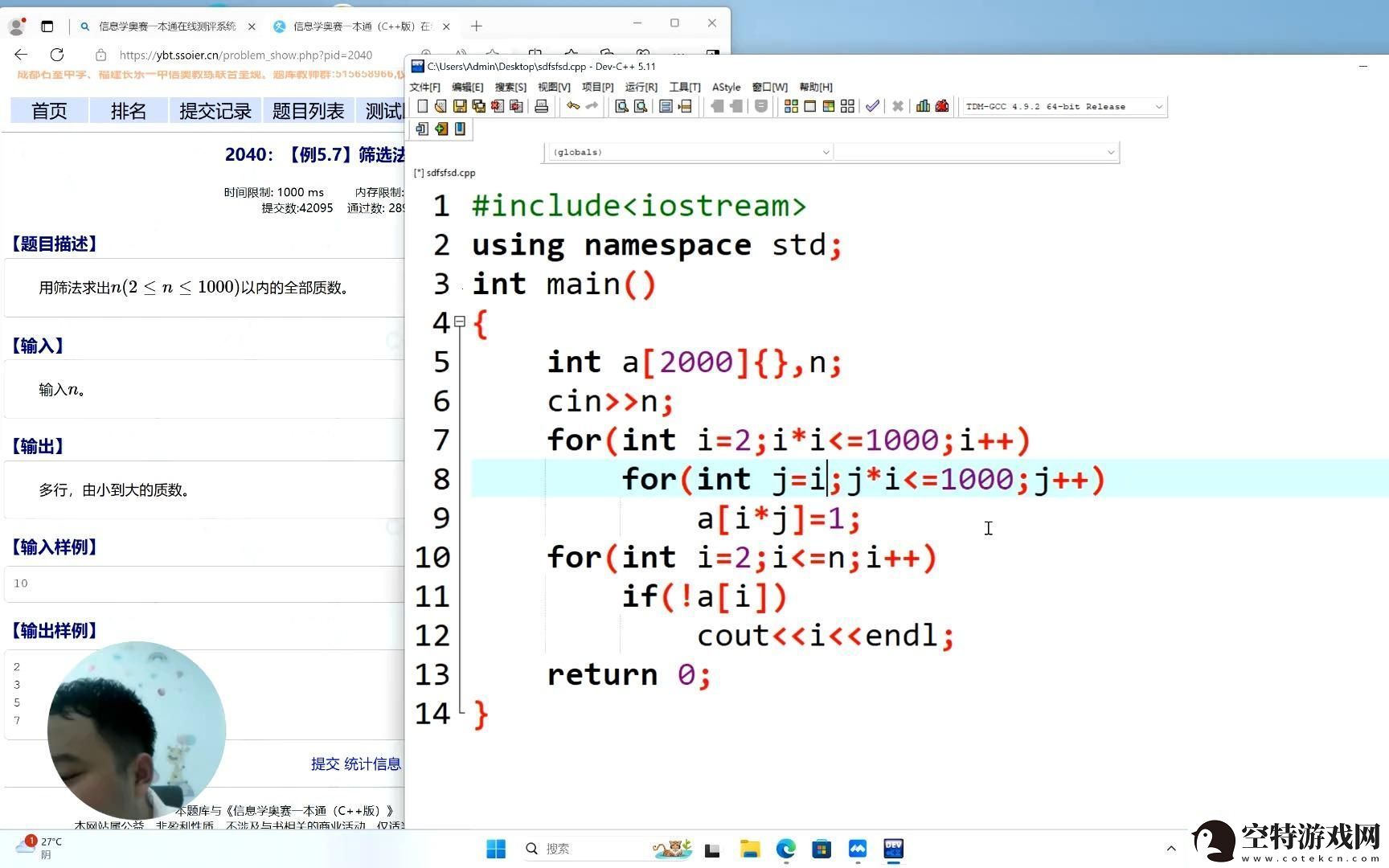
Task: Go to 首页 on the browser page
Action: click(49, 111)
